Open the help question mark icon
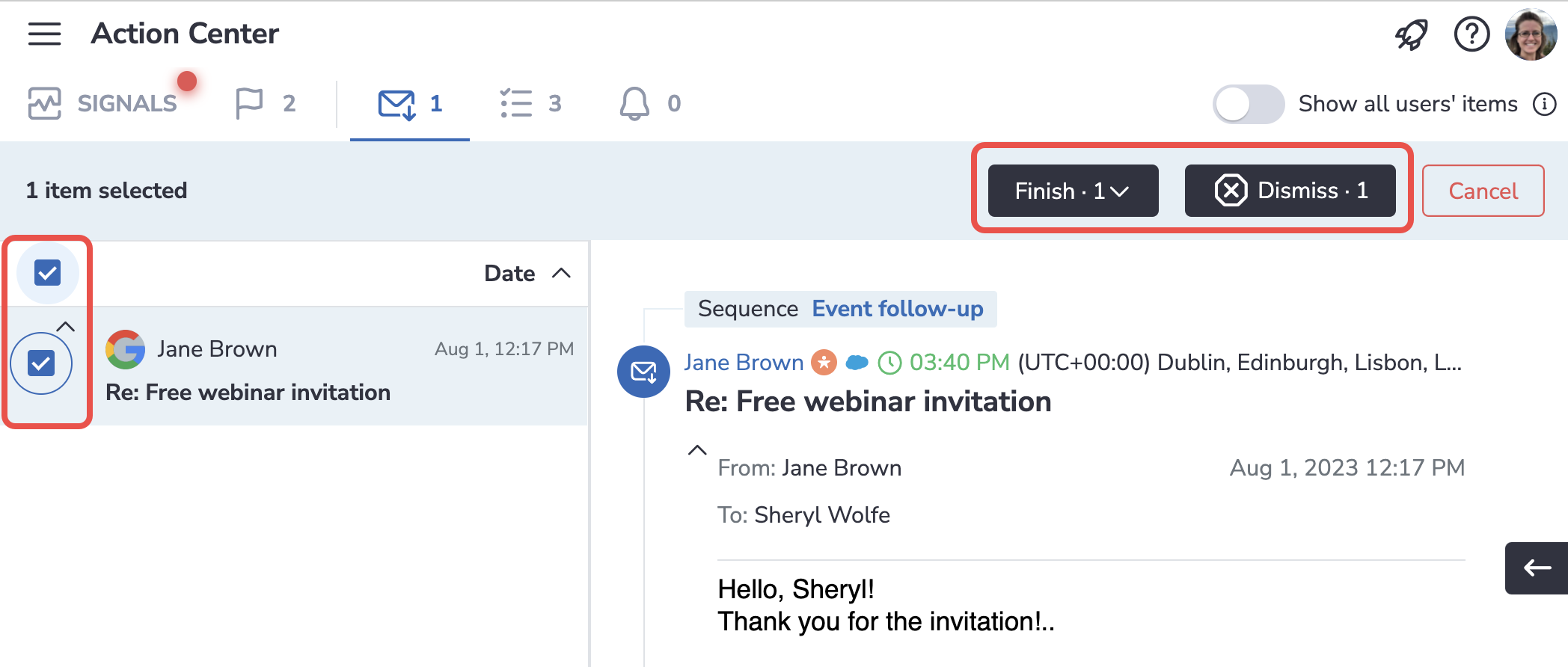Screen dimensions: 1568x667 tap(1471, 34)
